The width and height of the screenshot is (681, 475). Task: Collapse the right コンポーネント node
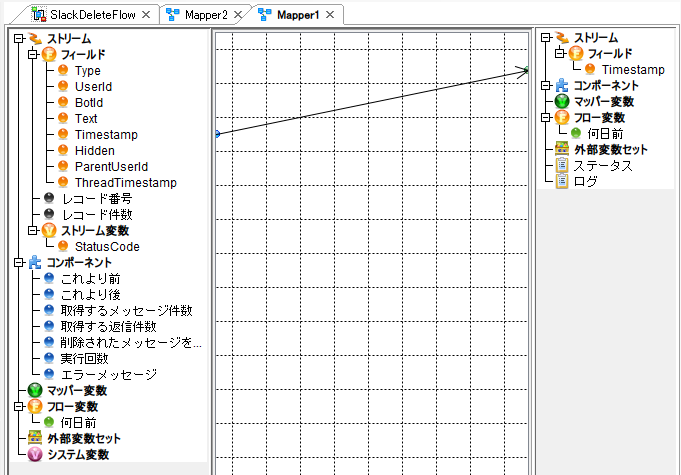(x=545, y=86)
